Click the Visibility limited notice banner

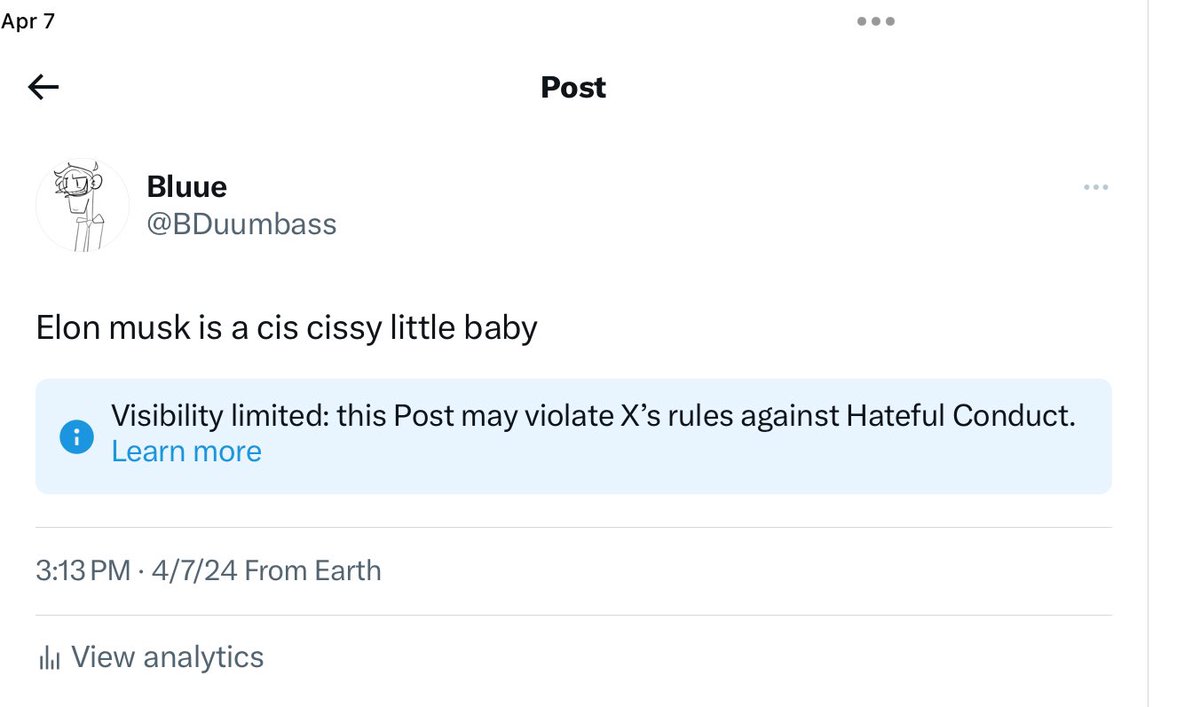(574, 436)
